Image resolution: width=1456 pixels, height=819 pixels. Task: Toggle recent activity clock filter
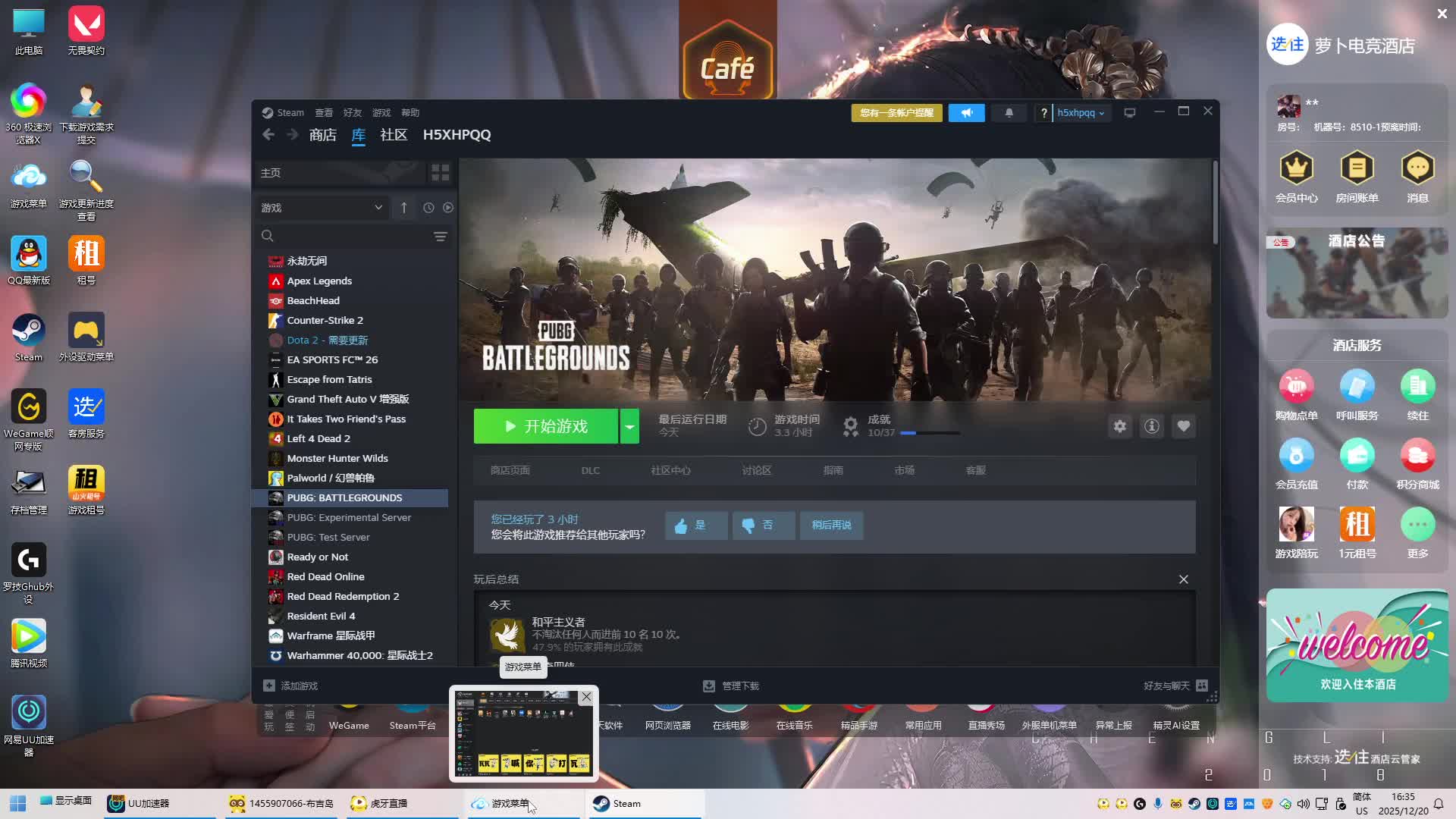pyautogui.click(x=428, y=208)
